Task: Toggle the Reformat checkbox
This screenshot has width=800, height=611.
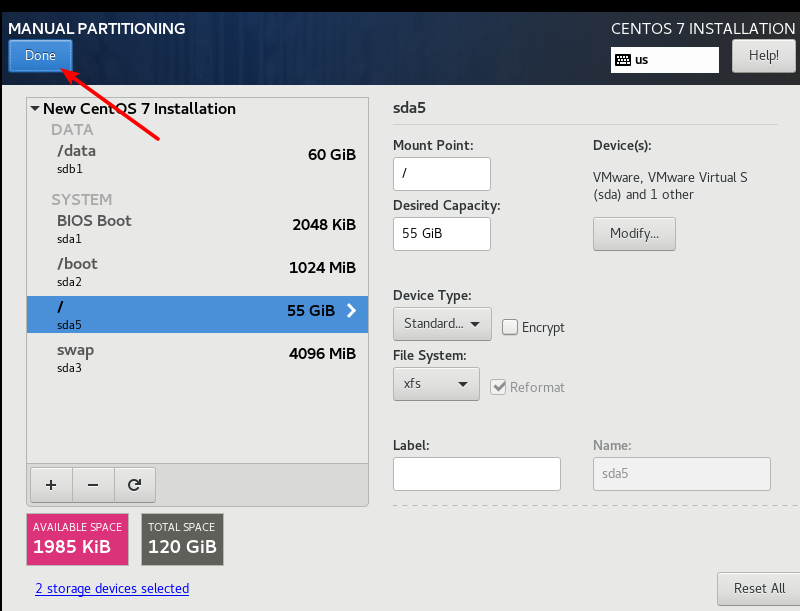Action: click(498, 387)
